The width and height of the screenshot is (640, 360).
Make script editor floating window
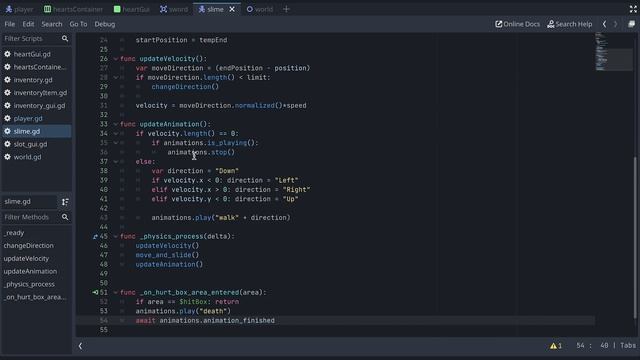coord(631,24)
